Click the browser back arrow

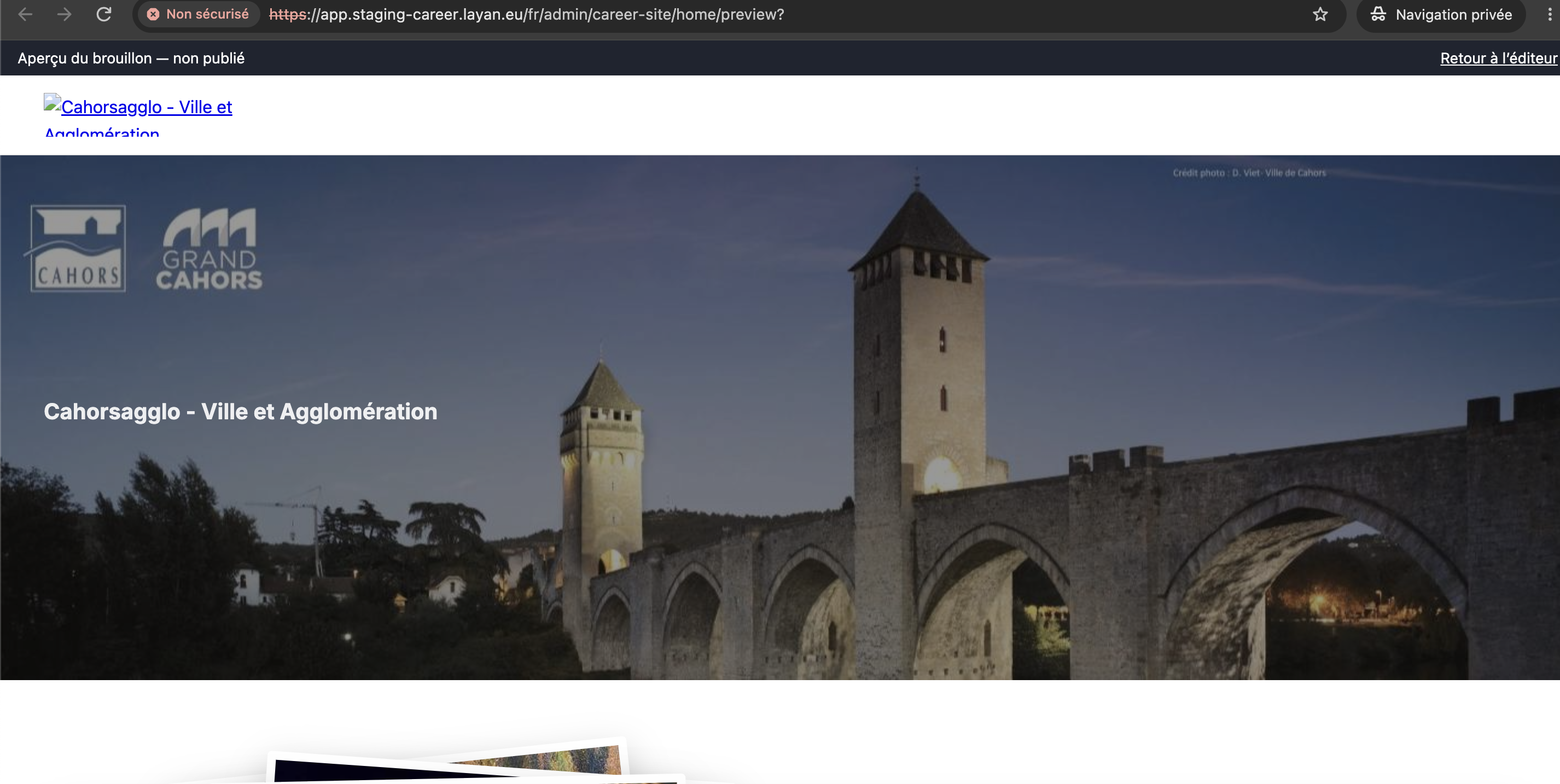25,15
